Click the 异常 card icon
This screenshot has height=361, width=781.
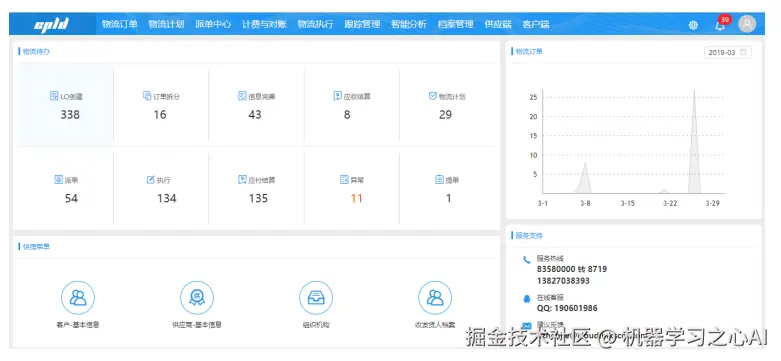coord(344,179)
